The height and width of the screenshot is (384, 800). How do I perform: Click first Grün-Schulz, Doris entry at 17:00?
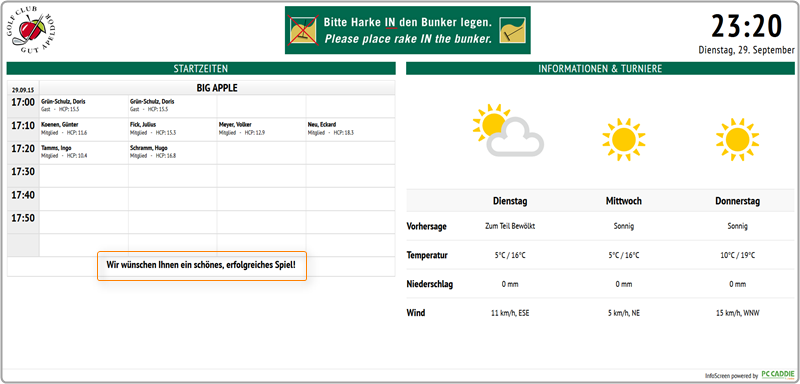pos(64,105)
